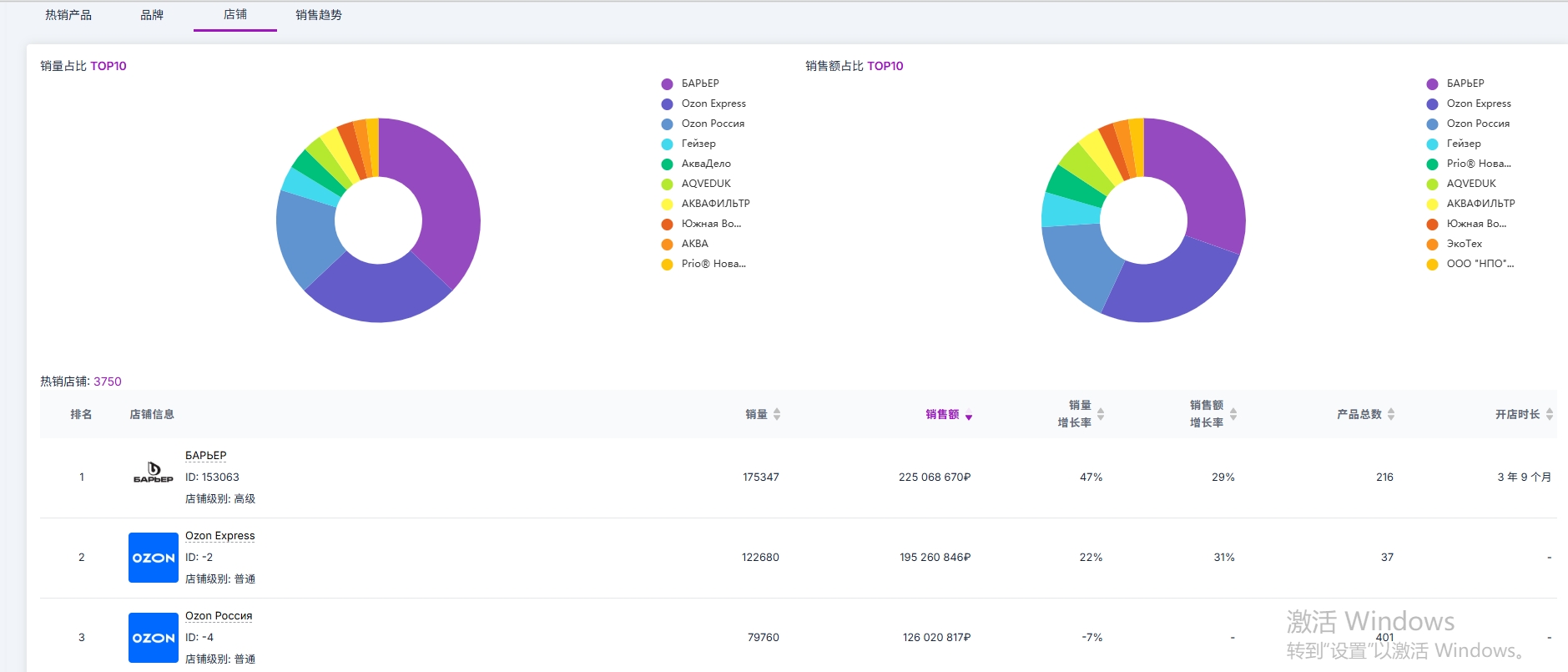Go to the 销售趋势 tab
1568x672 pixels.
(x=319, y=15)
